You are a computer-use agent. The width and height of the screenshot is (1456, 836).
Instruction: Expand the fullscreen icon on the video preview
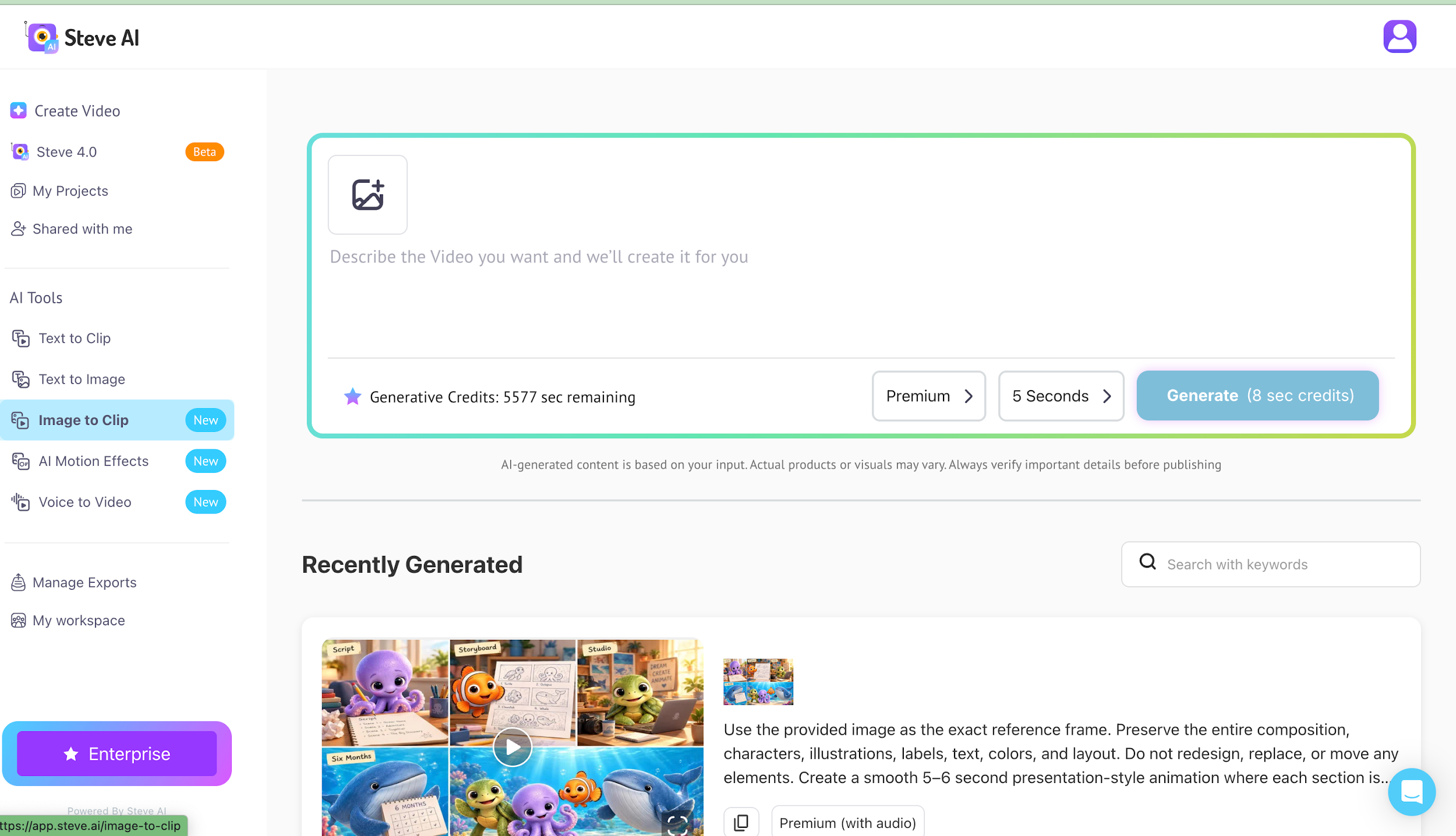(x=677, y=825)
